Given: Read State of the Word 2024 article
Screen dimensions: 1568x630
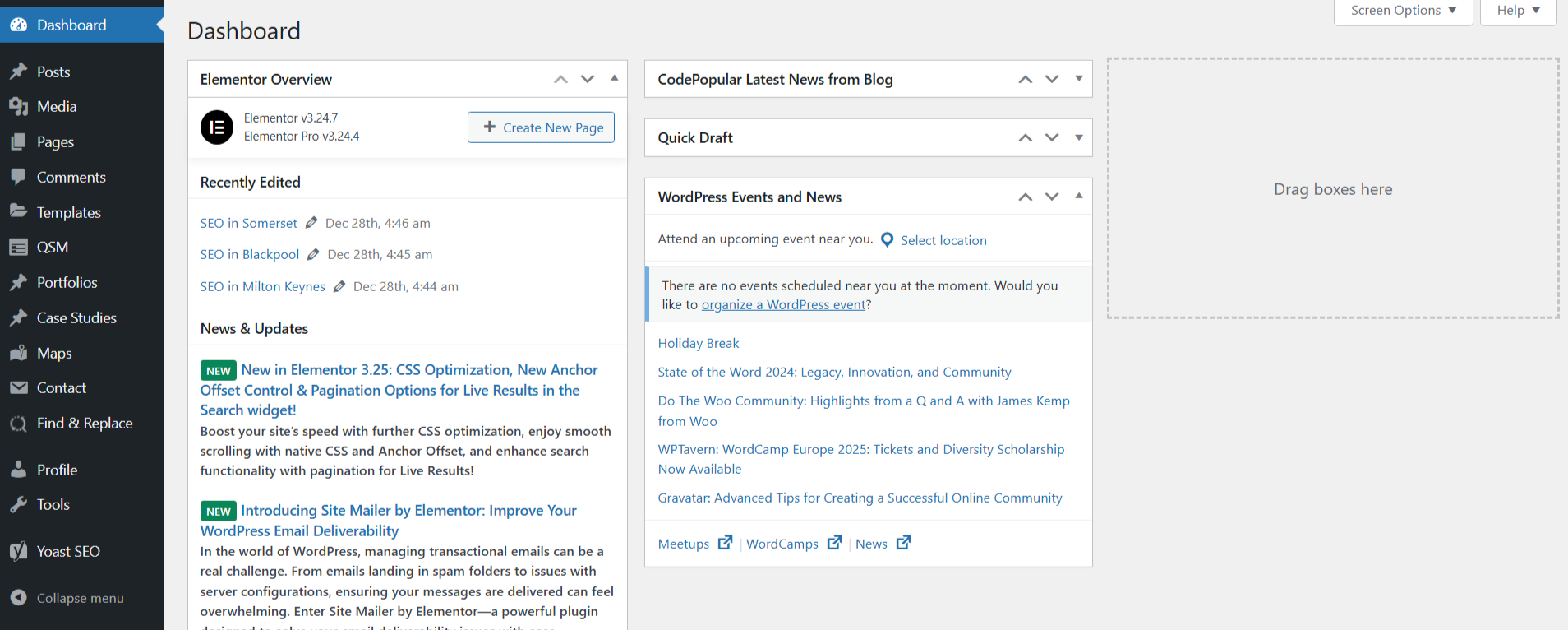Looking at the screenshot, I should [x=834, y=372].
